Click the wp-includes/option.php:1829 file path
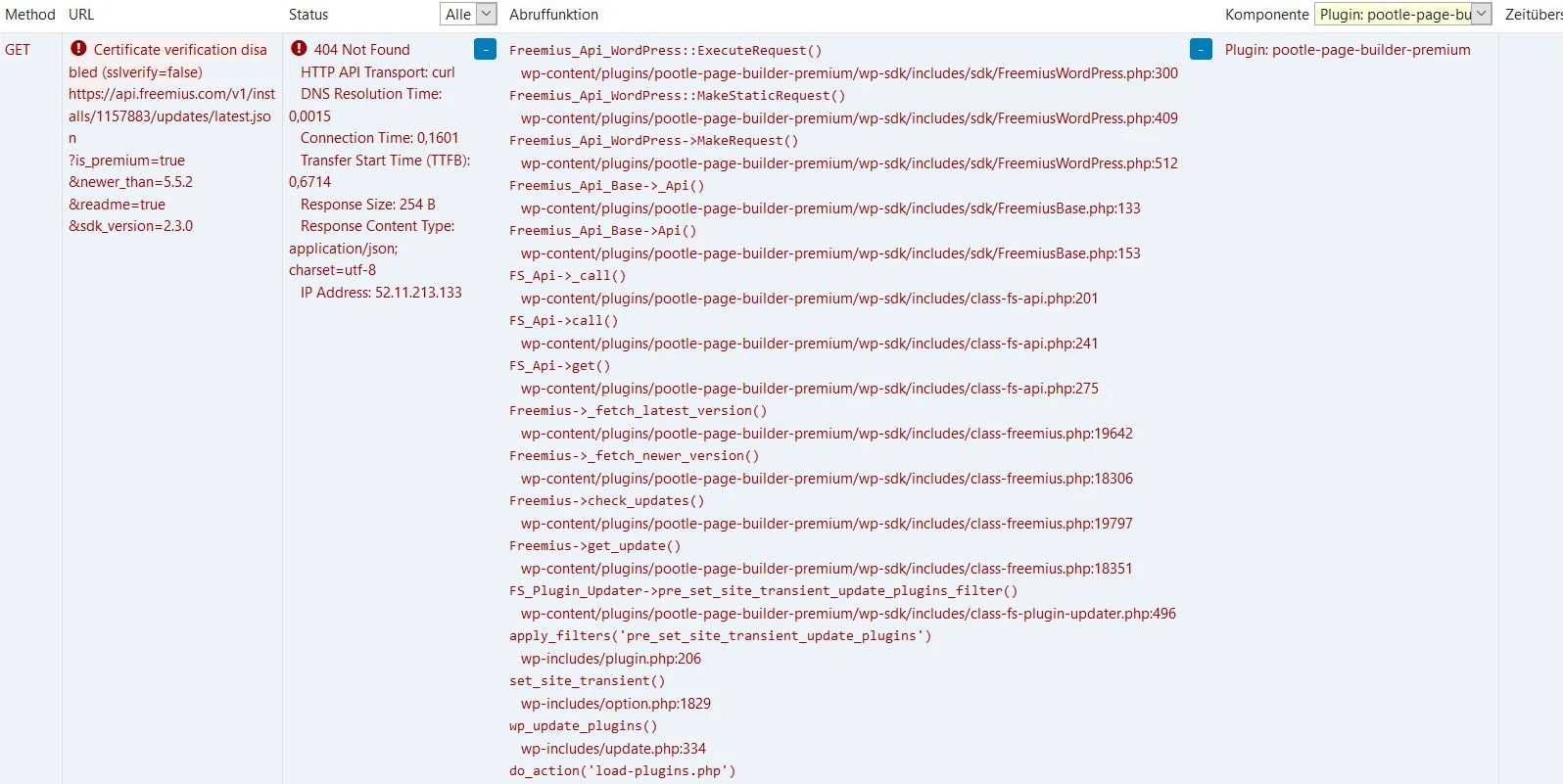1563x784 pixels. point(616,704)
